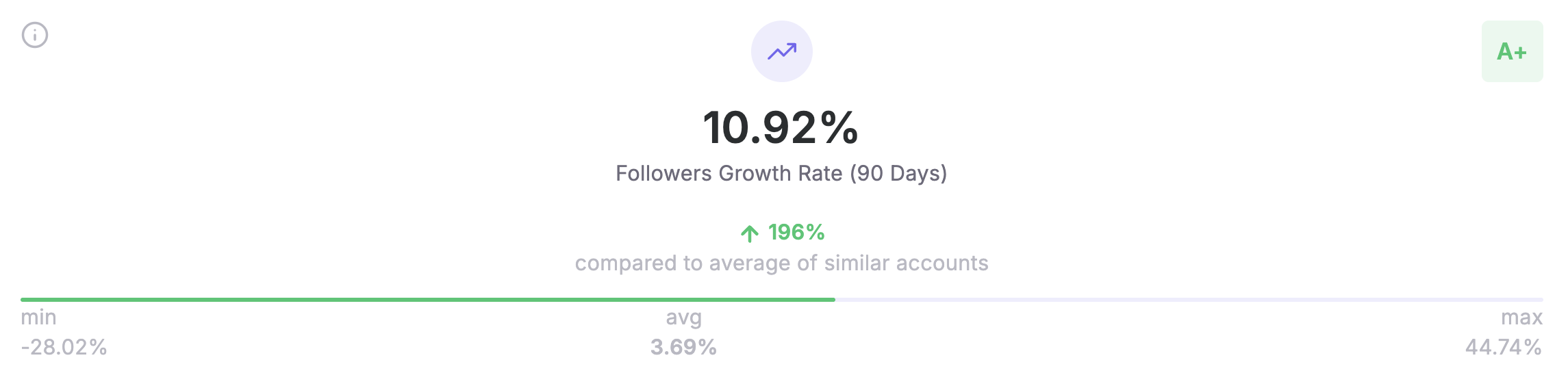Click the 10.92% growth rate value
The width and height of the screenshot is (1568, 386).
[781, 127]
